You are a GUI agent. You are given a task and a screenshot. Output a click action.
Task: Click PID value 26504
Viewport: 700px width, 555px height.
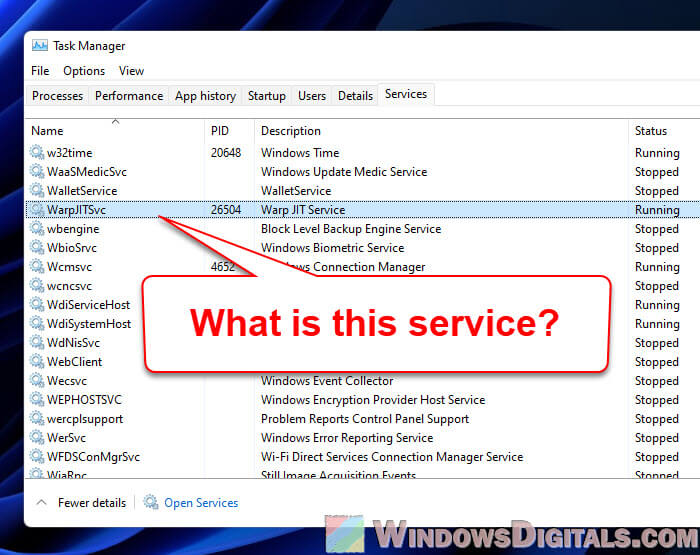[x=226, y=210]
